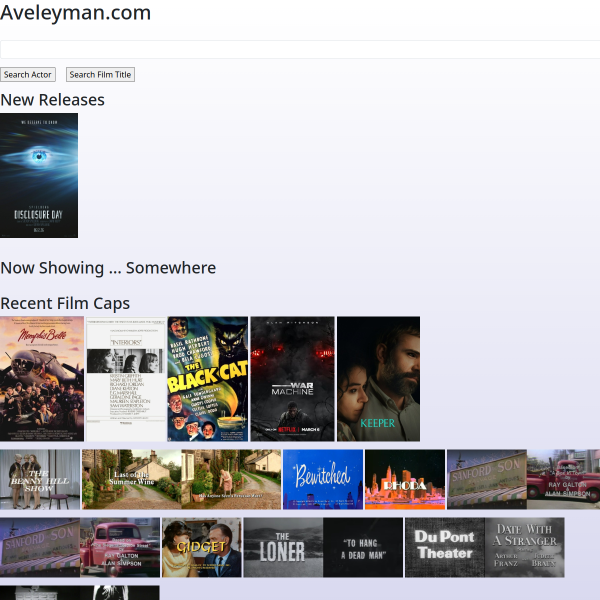The height and width of the screenshot is (600, 600).
Task: Open the Memphis Belle poster
Action: 42,379
